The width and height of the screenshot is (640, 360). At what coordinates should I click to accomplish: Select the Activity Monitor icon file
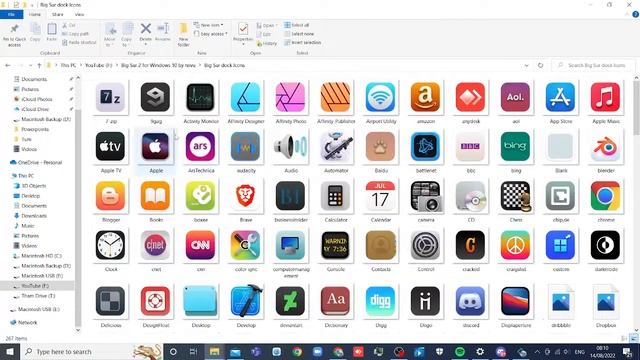tap(200, 102)
